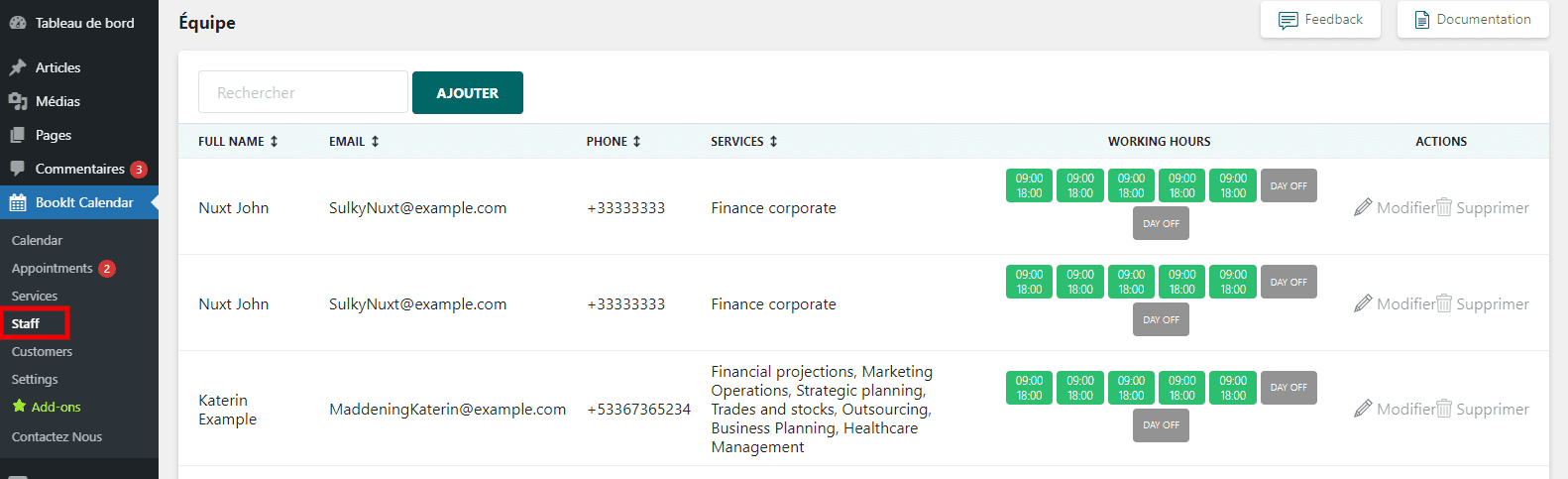Click the Rechercher search field
Screen dimensions: 1568x479
tap(303, 92)
